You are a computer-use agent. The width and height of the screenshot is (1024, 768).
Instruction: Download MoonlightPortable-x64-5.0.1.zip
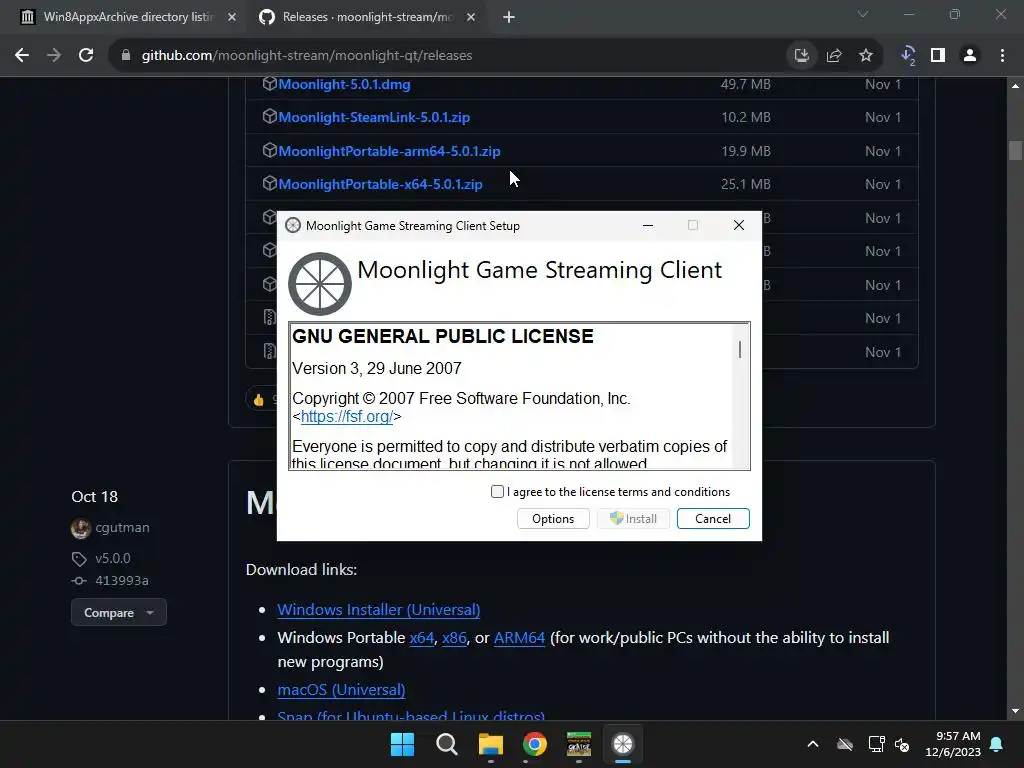point(380,184)
